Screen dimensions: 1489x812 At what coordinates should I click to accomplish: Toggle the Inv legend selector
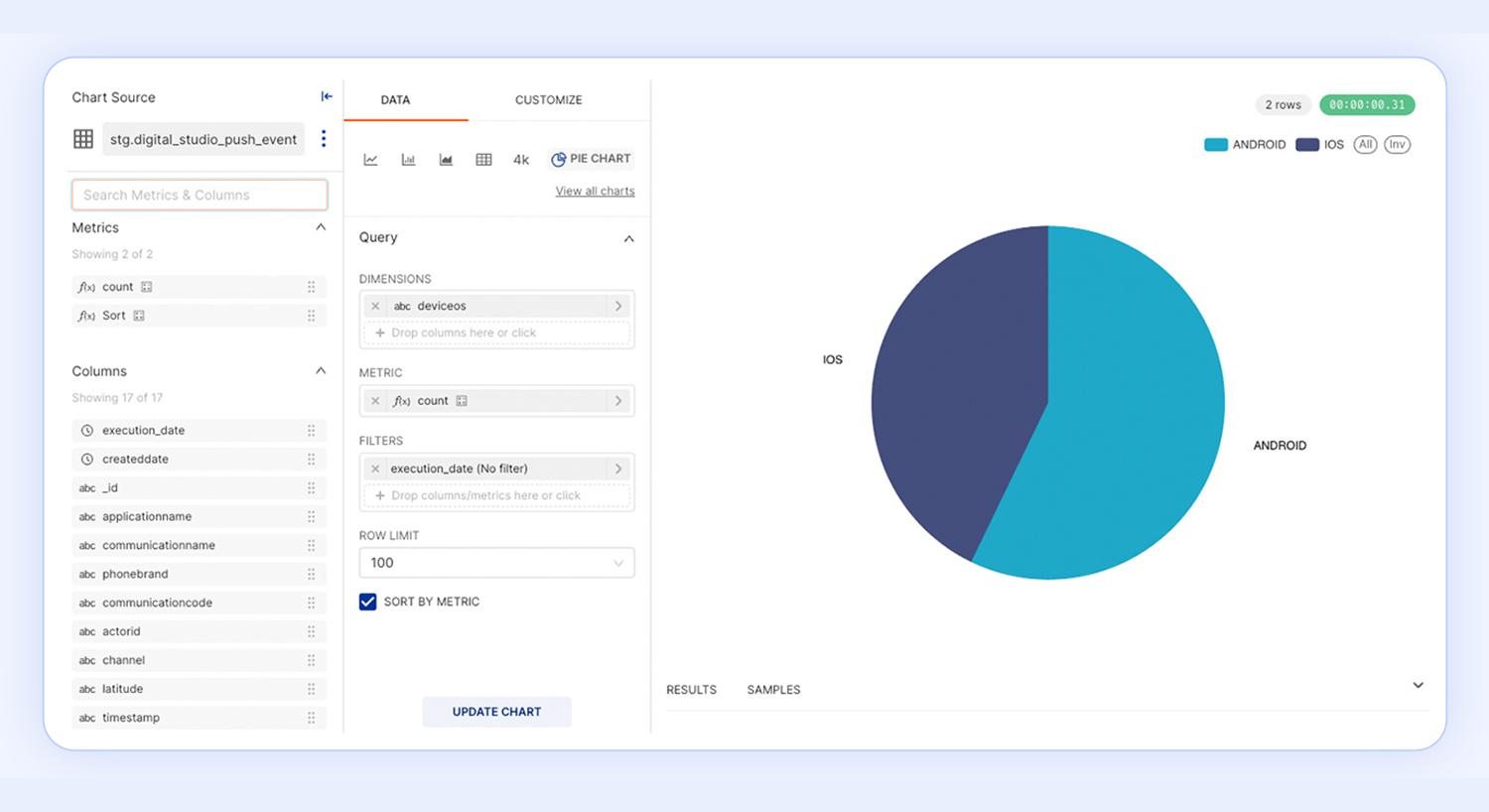[1397, 145]
